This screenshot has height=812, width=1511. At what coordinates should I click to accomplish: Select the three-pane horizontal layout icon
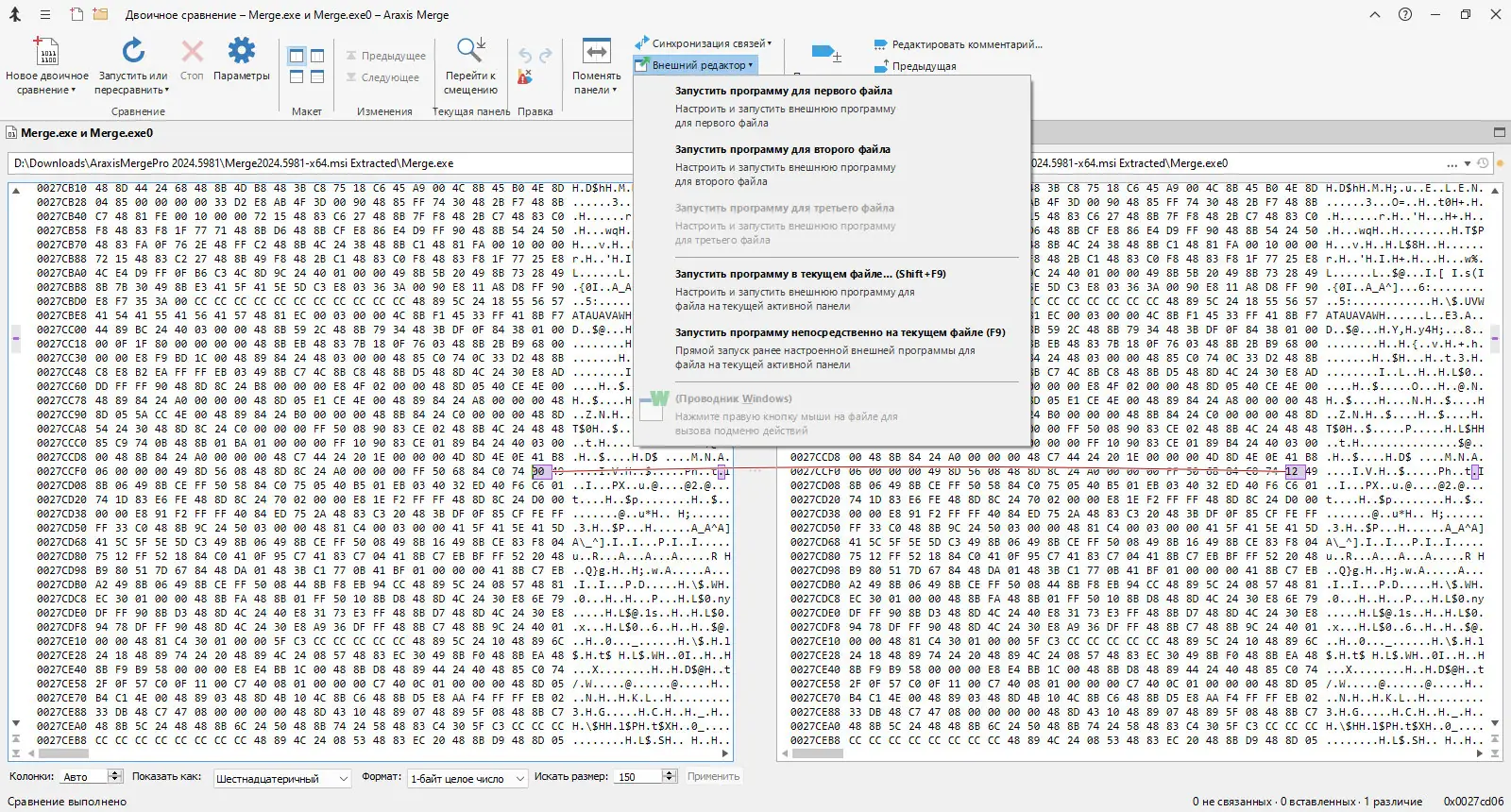(317, 77)
